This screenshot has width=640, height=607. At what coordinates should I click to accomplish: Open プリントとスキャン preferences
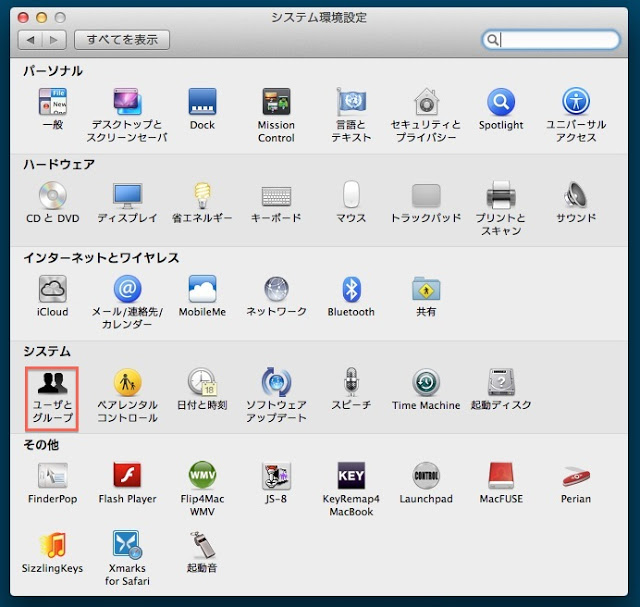pos(501,208)
